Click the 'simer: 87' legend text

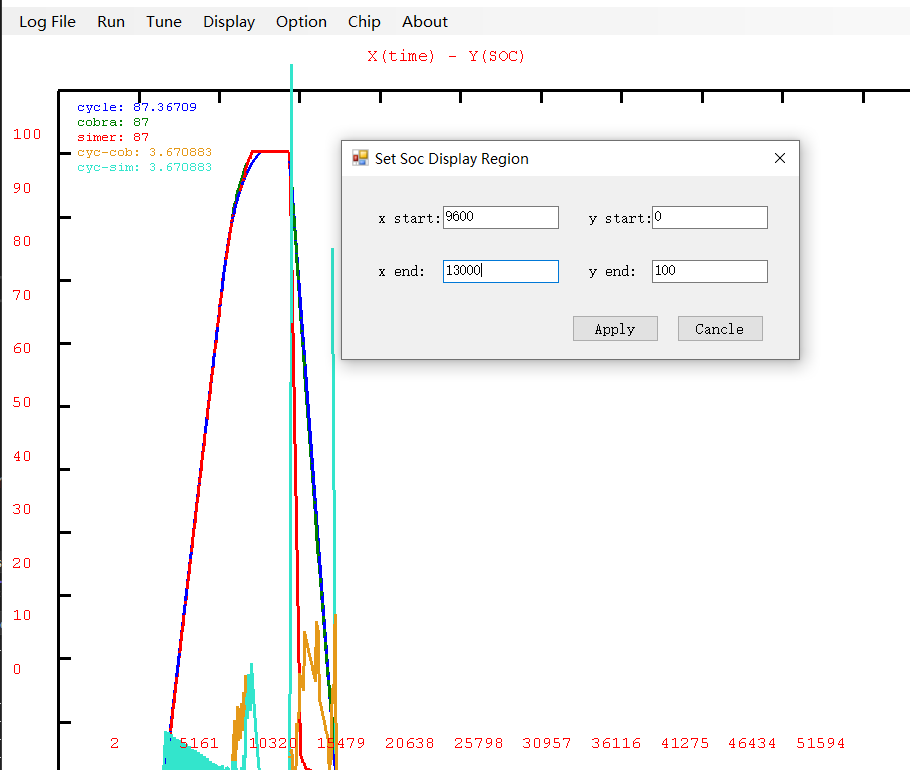[113, 138]
